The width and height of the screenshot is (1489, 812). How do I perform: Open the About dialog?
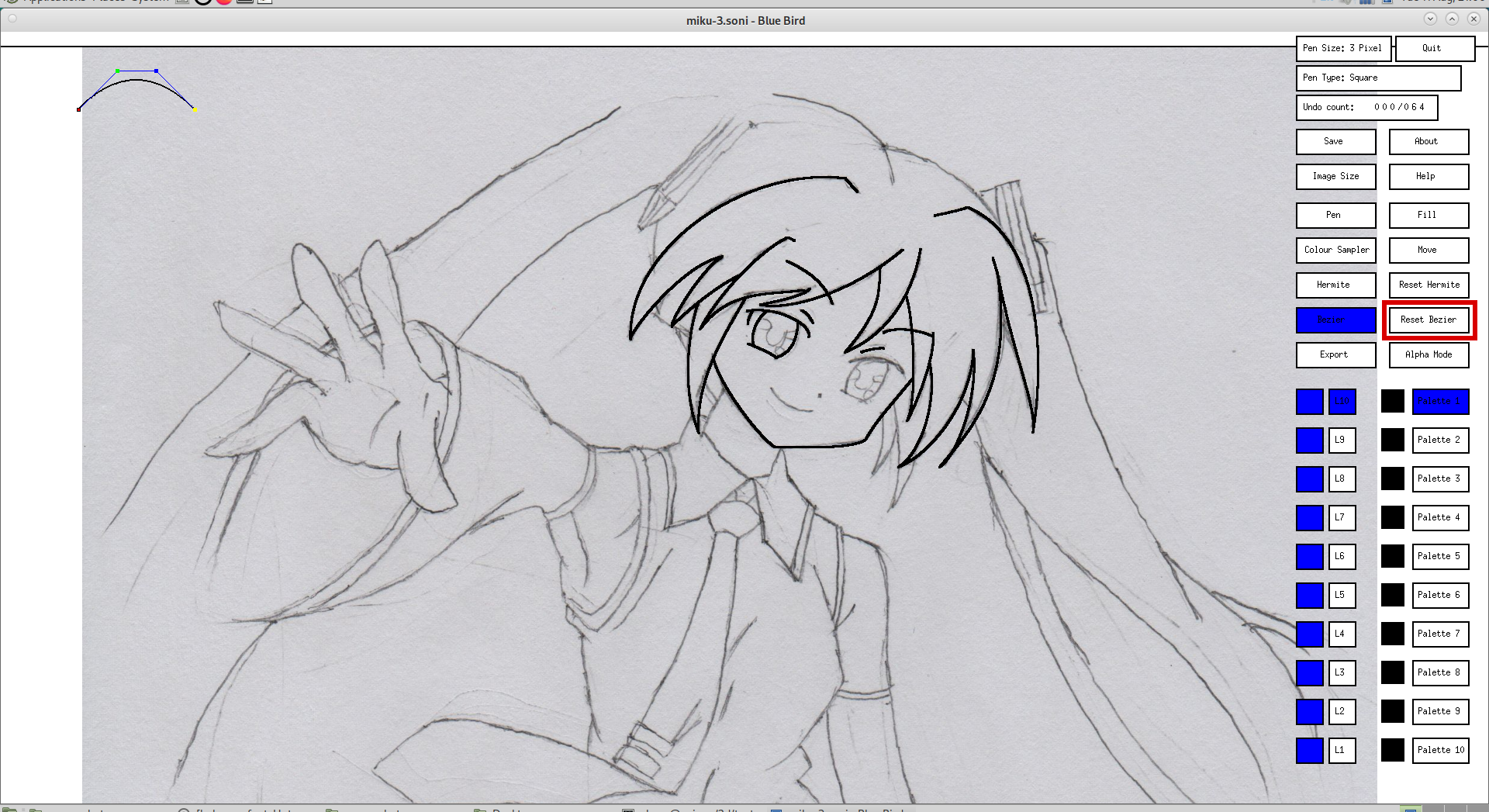click(1429, 141)
